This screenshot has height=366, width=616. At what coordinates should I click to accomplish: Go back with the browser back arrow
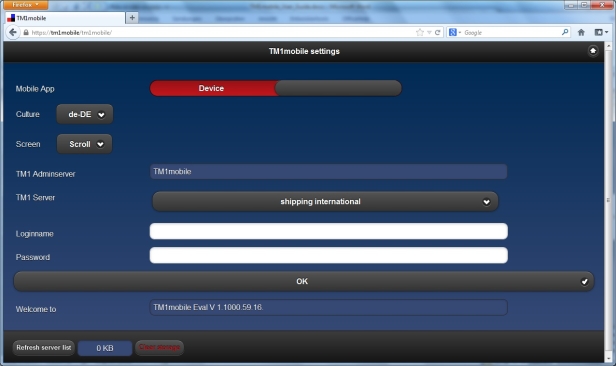coord(13,32)
